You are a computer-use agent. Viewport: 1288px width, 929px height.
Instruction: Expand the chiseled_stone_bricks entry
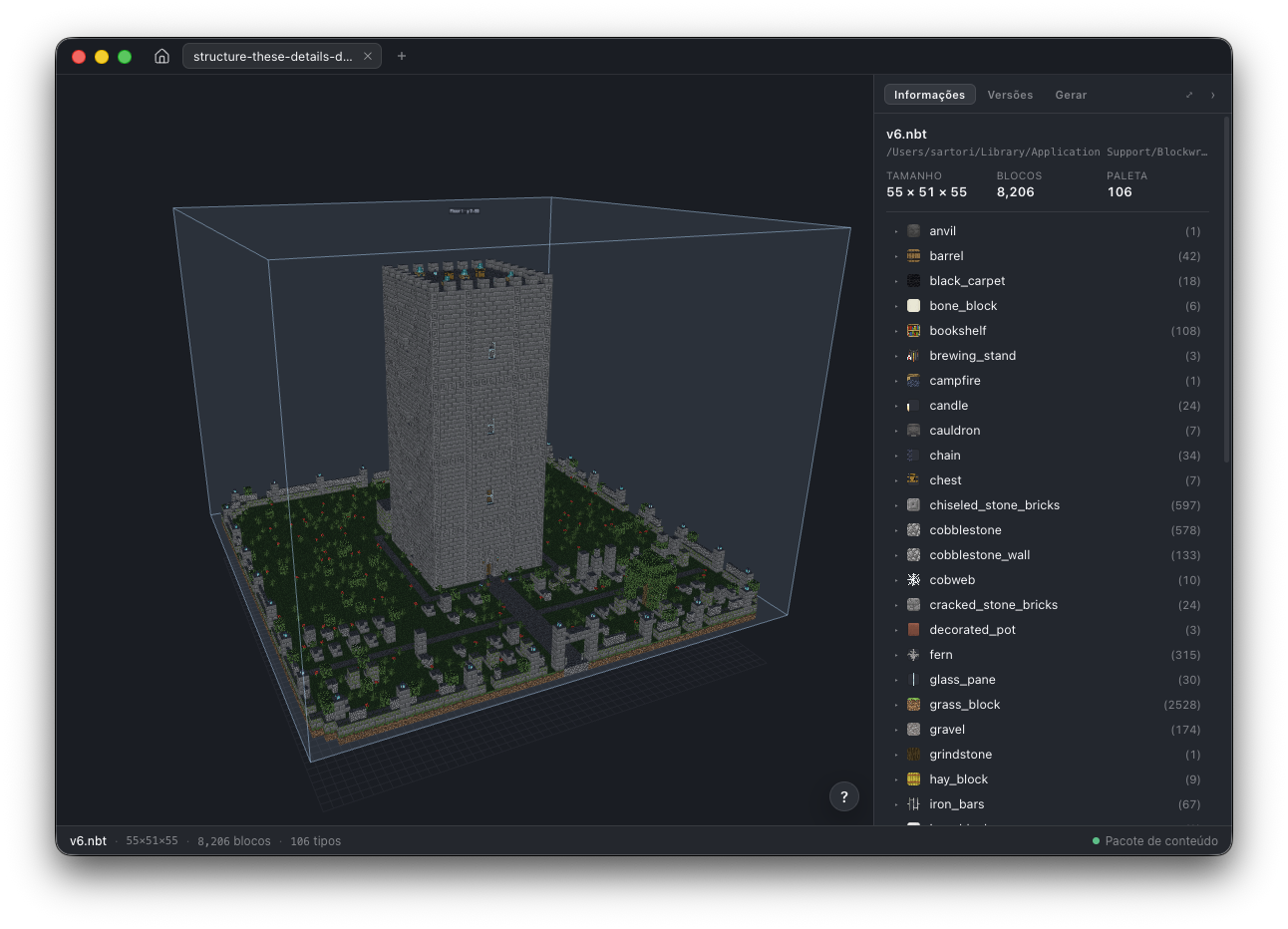(896, 505)
